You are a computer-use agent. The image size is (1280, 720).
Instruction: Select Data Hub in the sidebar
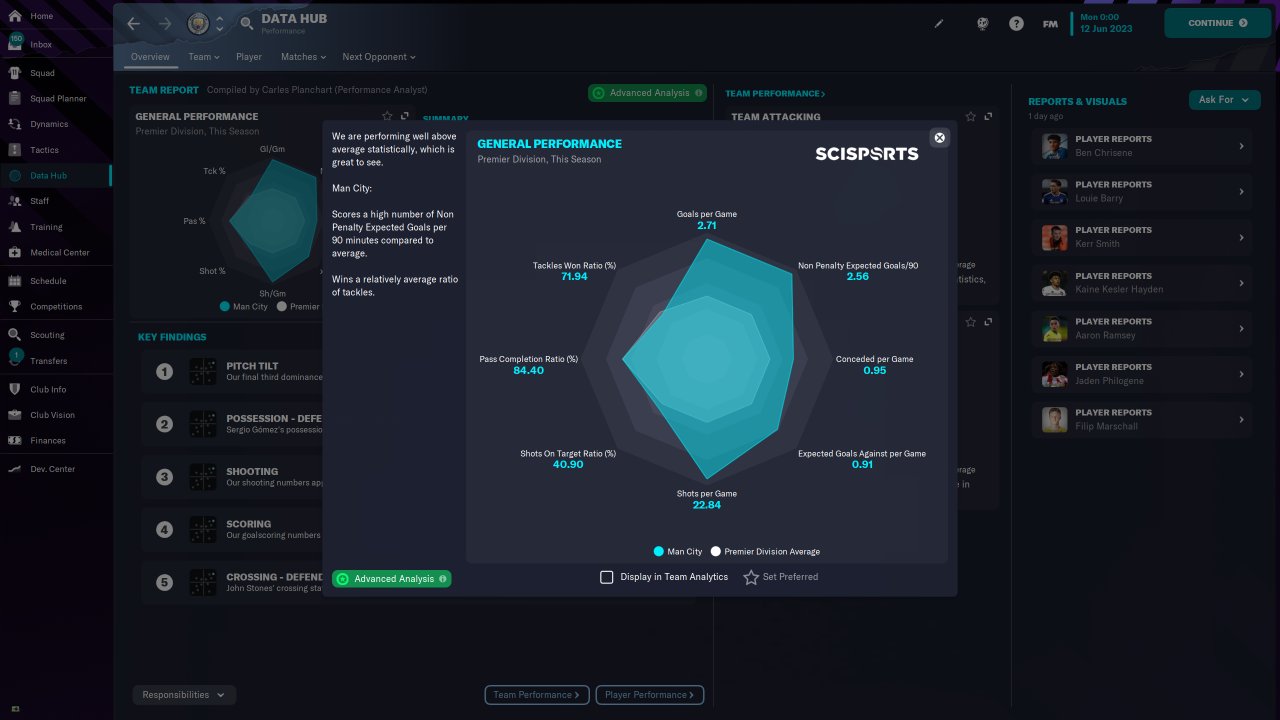tap(56, 176)
